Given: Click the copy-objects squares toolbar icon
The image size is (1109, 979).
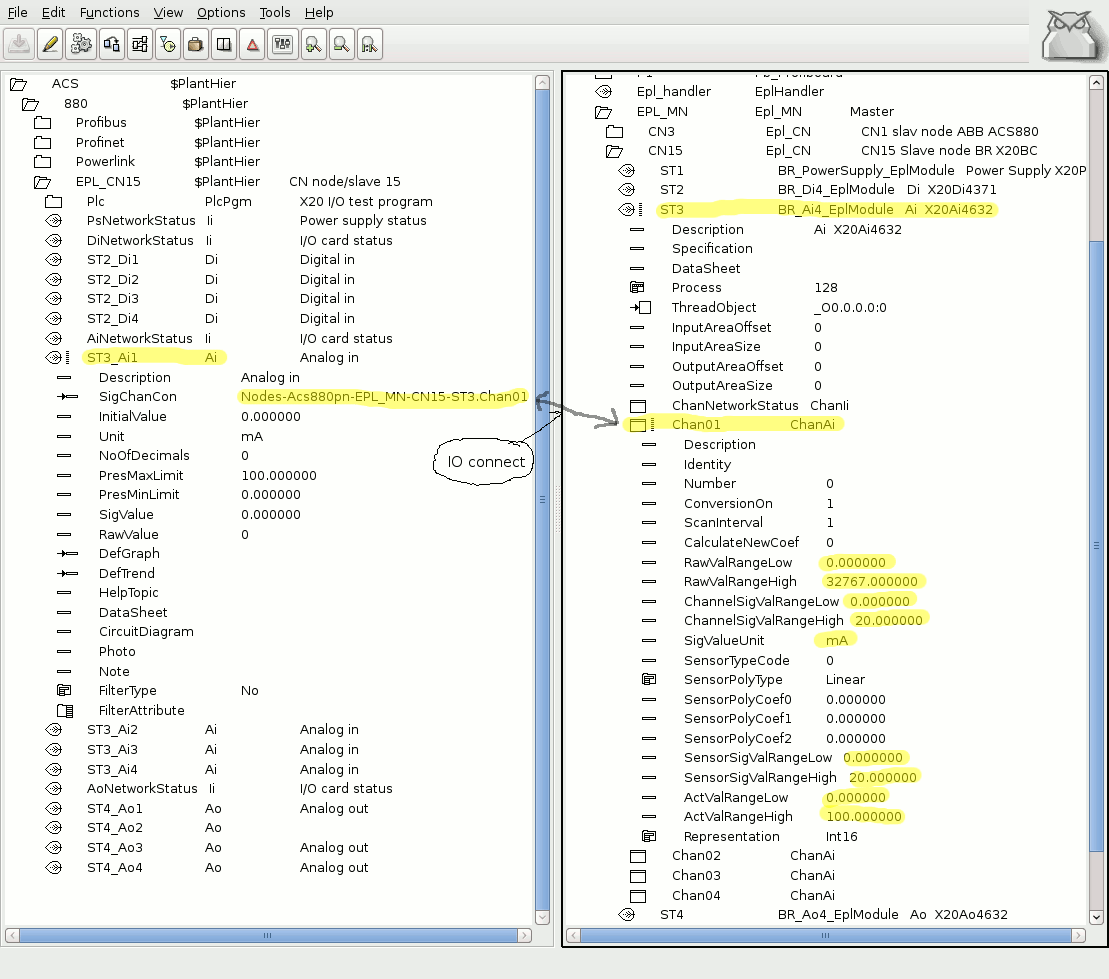Looking at the screenshot, I should pos(112,45).
